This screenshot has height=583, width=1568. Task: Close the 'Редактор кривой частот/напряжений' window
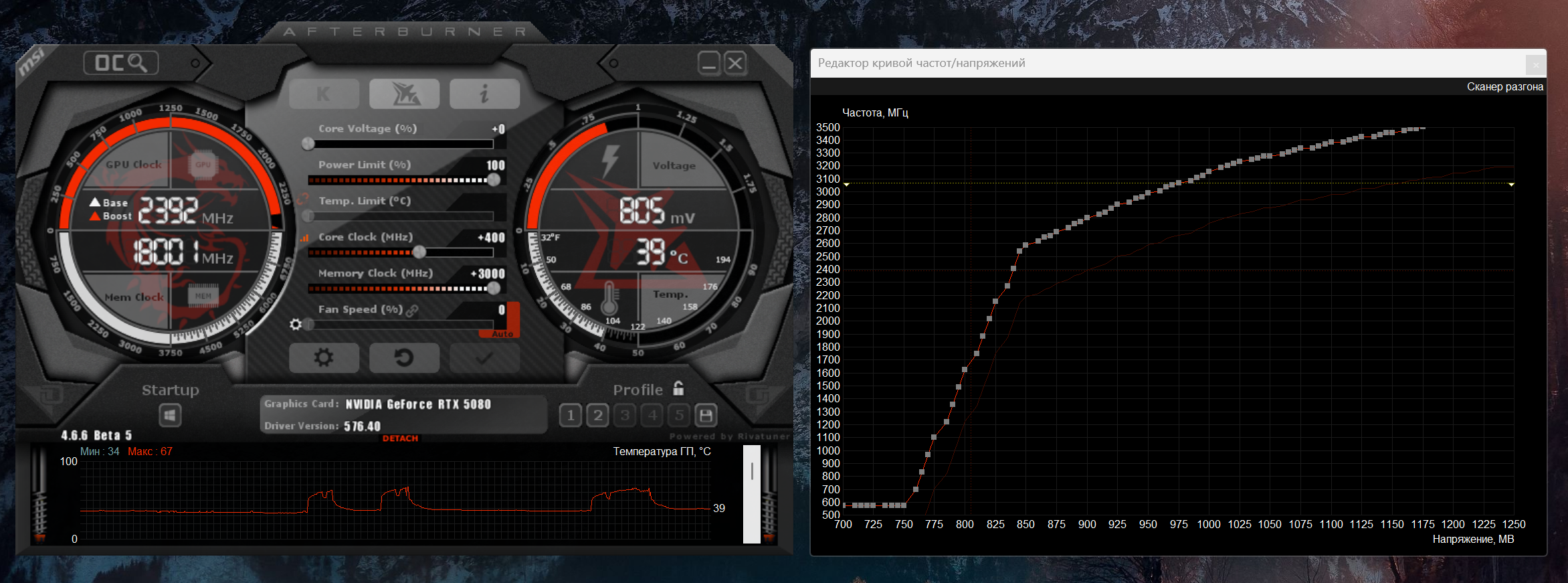tap(1536, 65)
